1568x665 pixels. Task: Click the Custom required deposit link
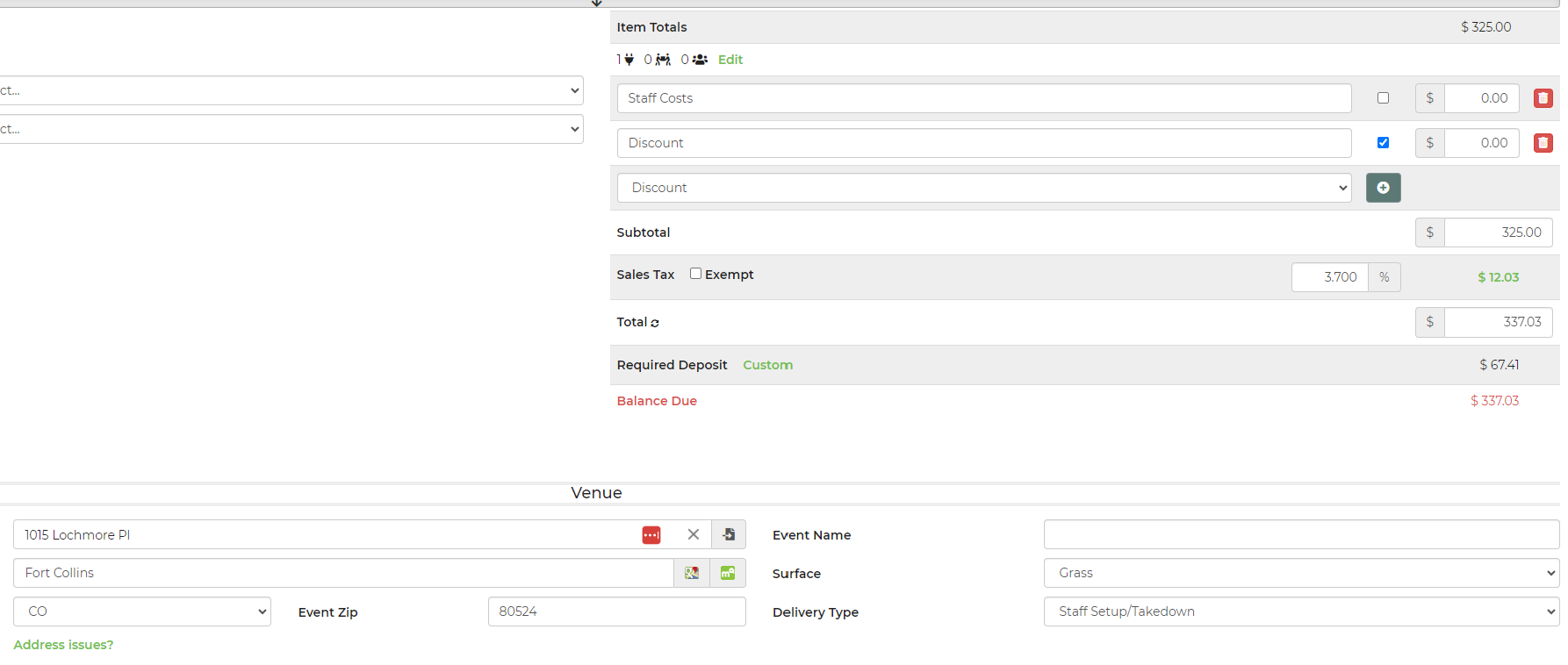767,365
